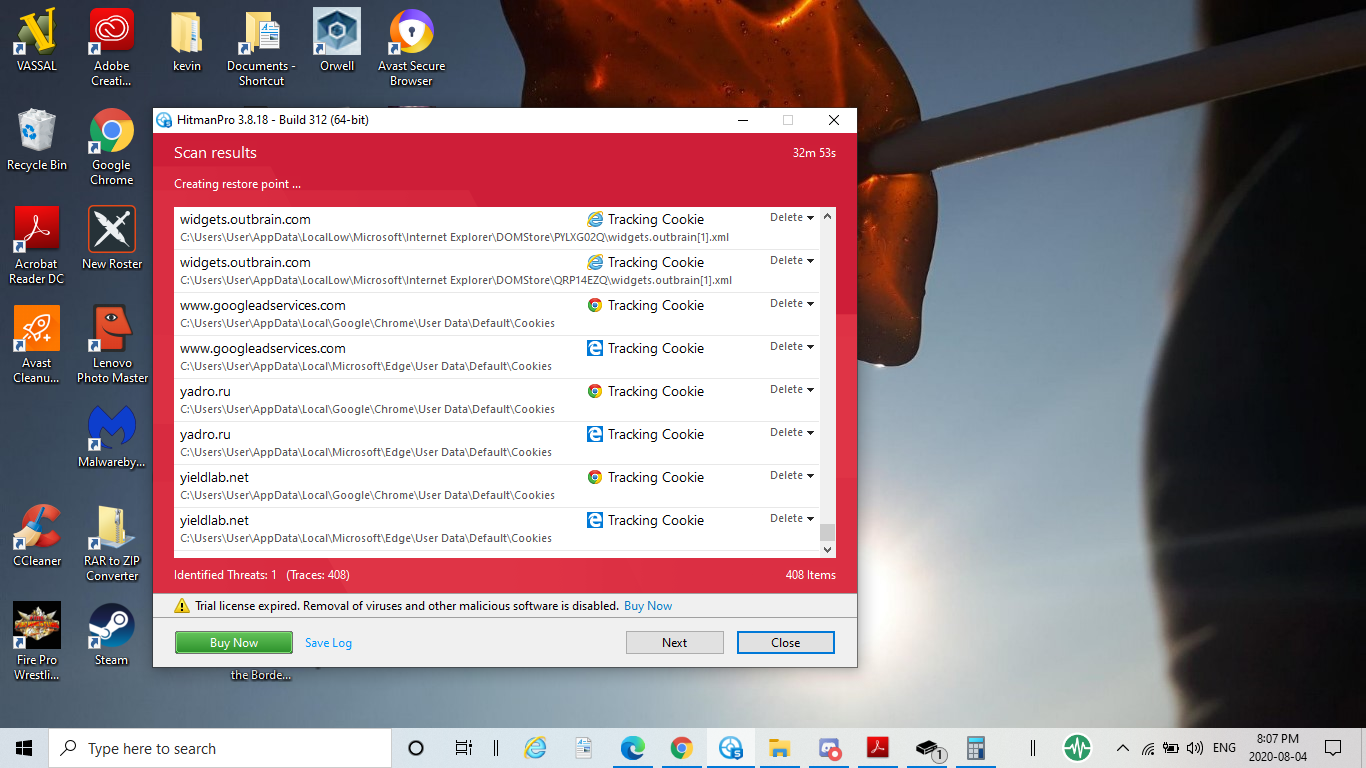Launch Avast Secure Browser from desktop
This screenshot has width=1366, height=768.
pos(412,47)
